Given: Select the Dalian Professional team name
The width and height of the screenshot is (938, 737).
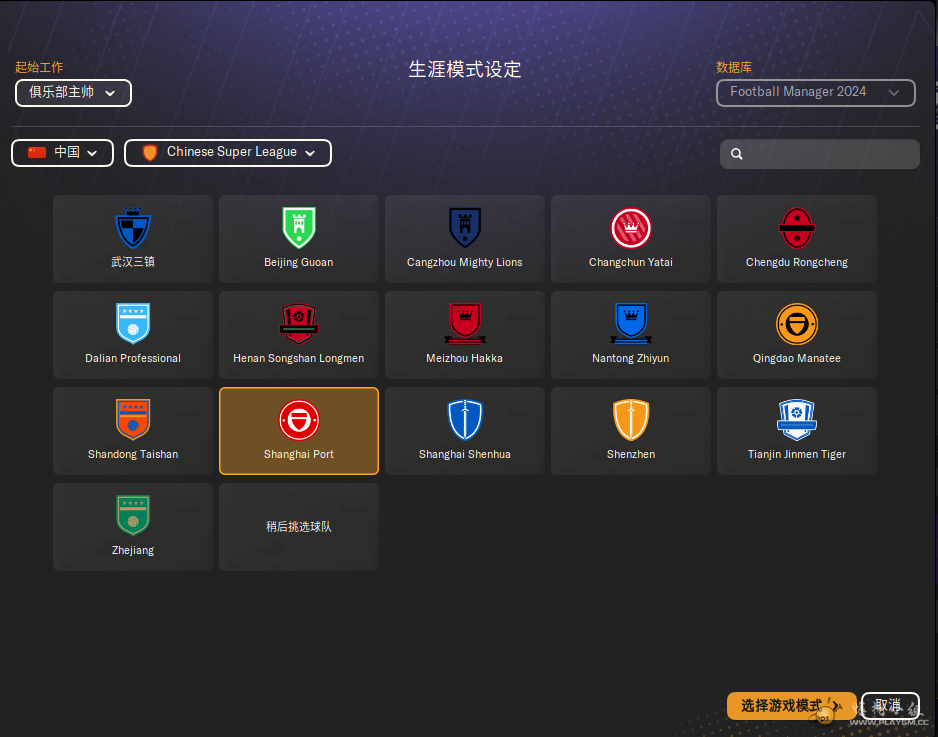Looking at the screenshot, I should [x=133, y=358].
